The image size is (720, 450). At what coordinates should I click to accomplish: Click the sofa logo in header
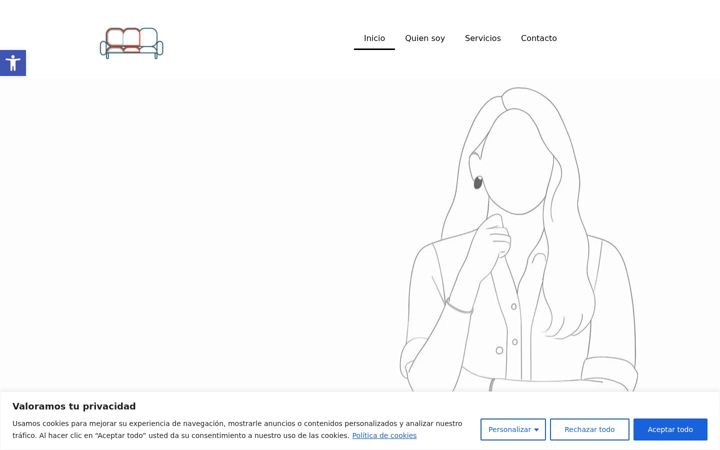pos(132,43)
